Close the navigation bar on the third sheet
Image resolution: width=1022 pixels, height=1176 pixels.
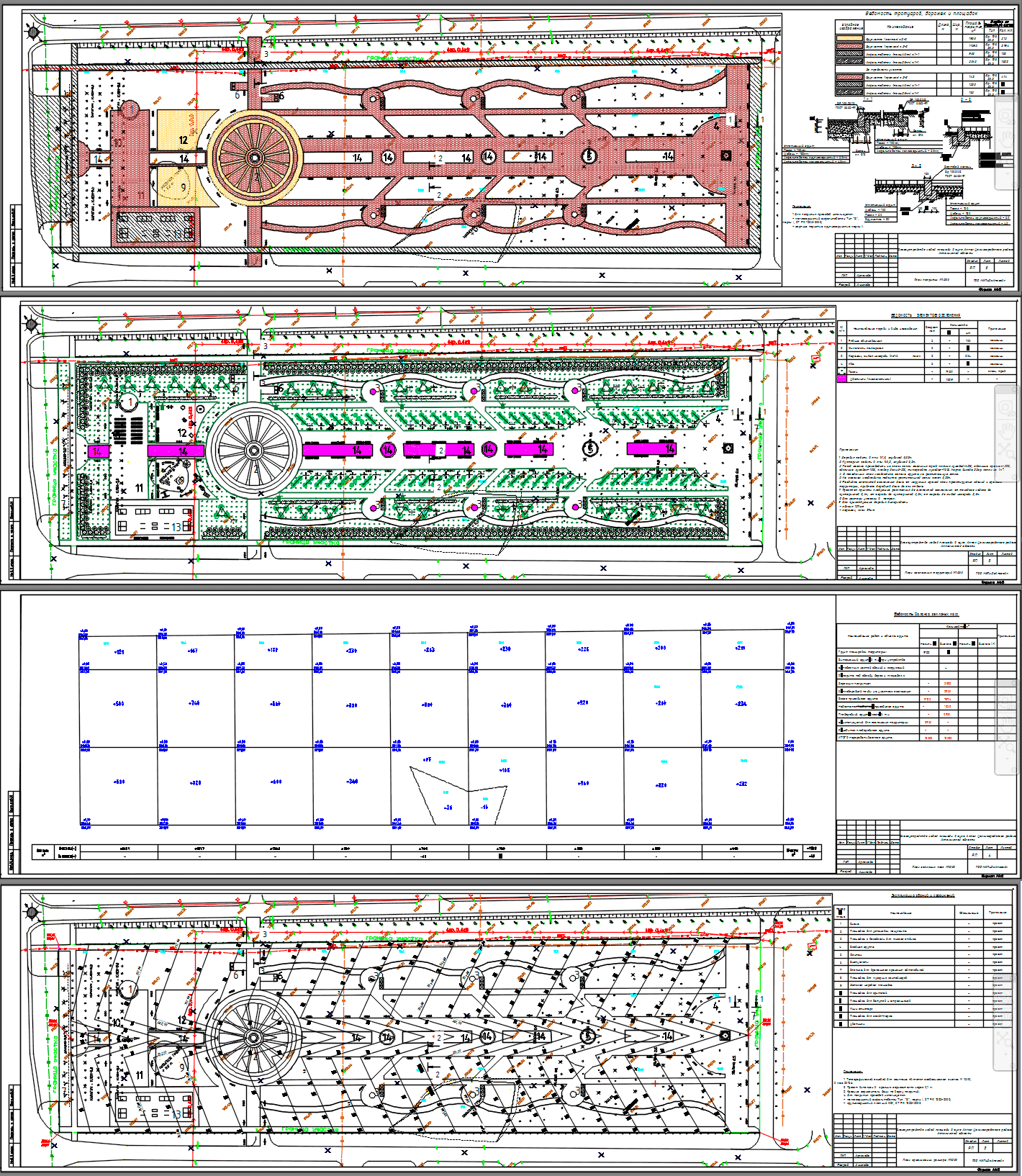pyautogui.click(x=1013, y=683)
